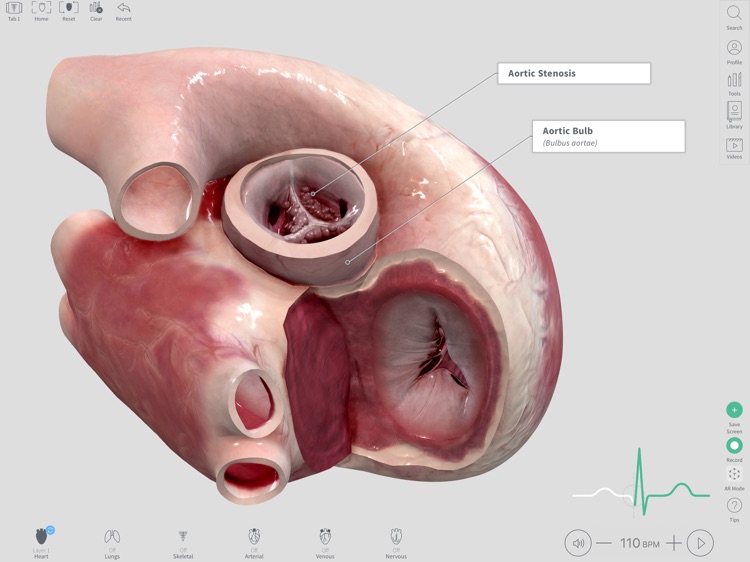Open the Profile panel

[x=734, y=48]
